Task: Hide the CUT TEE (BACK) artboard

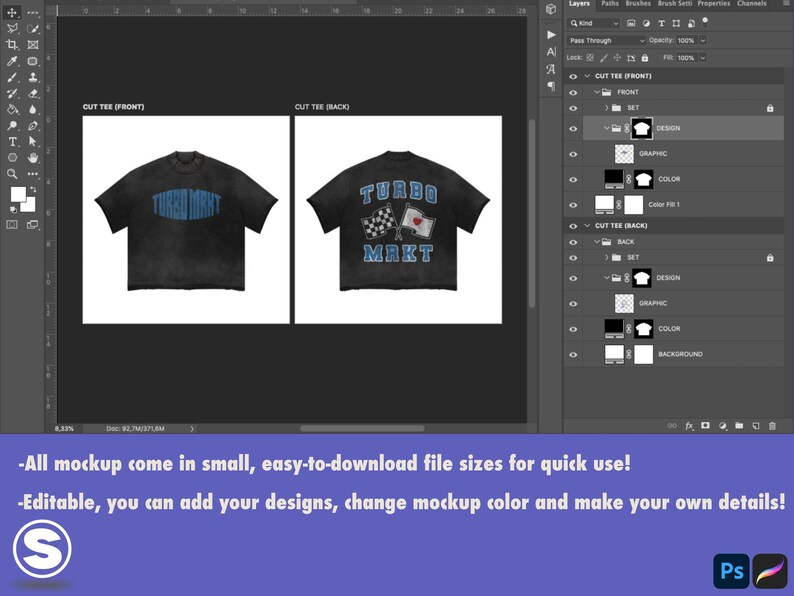Action: pyautogui.click(x=573, y=226)
